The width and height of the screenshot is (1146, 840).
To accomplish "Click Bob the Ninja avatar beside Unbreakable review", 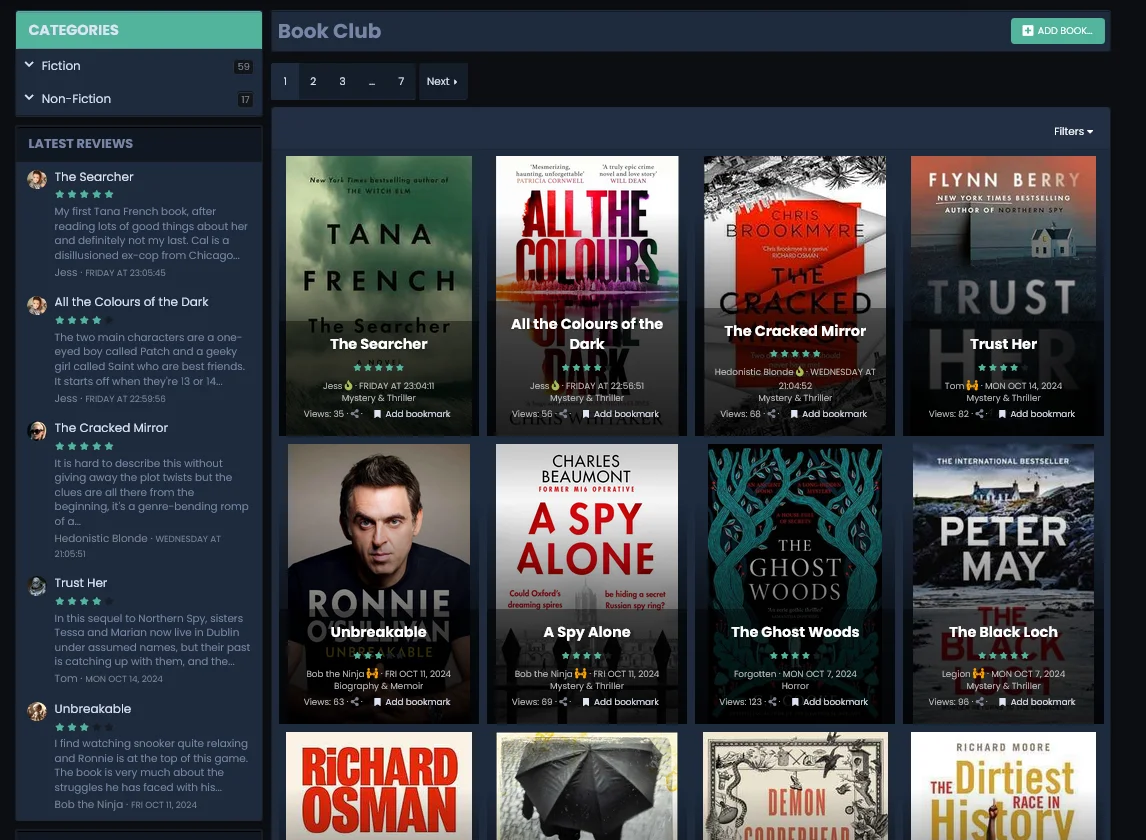I will [37, 711].
